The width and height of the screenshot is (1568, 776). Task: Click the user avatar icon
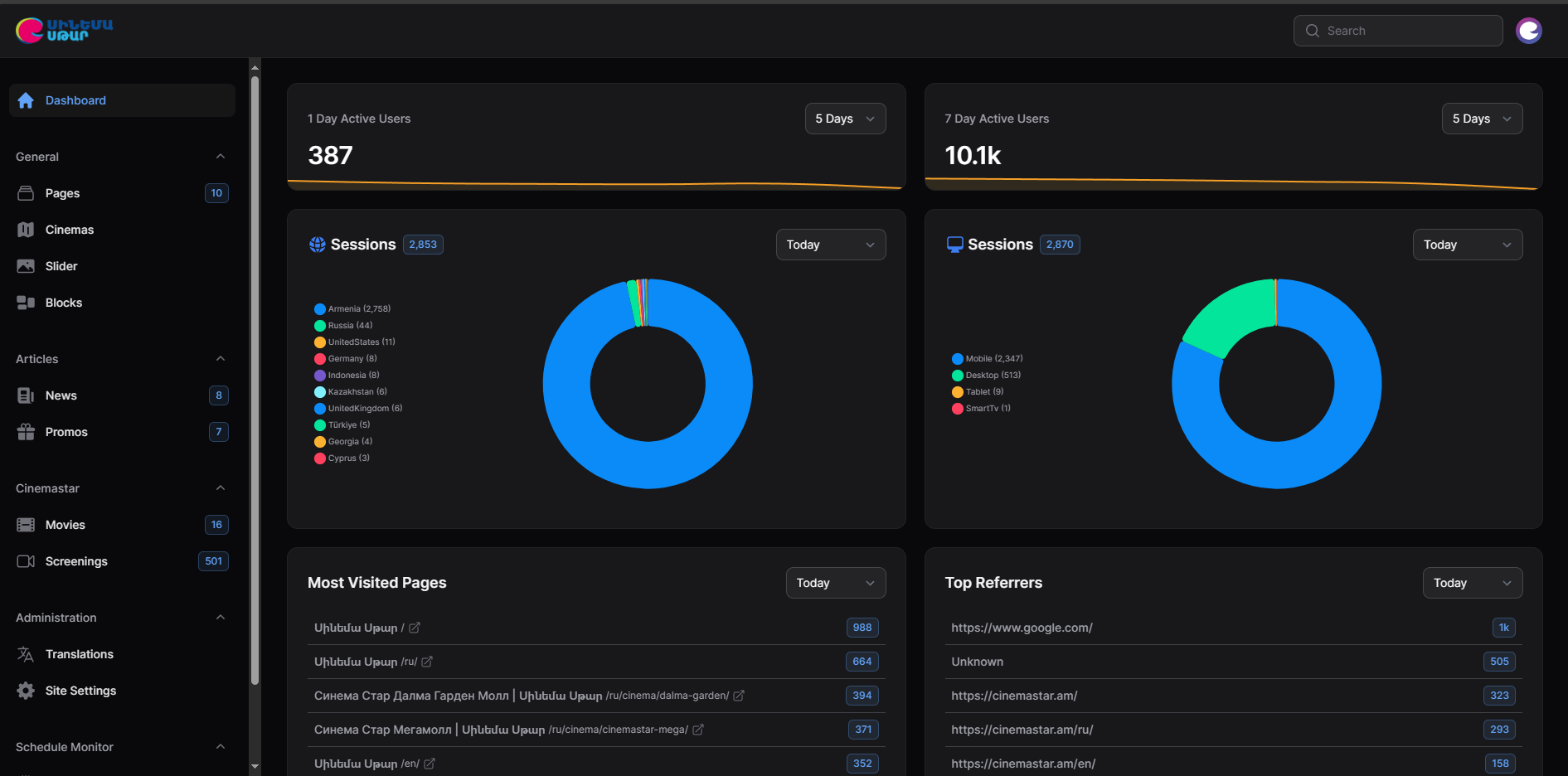pyautogui.click(x=1528, y=31)
